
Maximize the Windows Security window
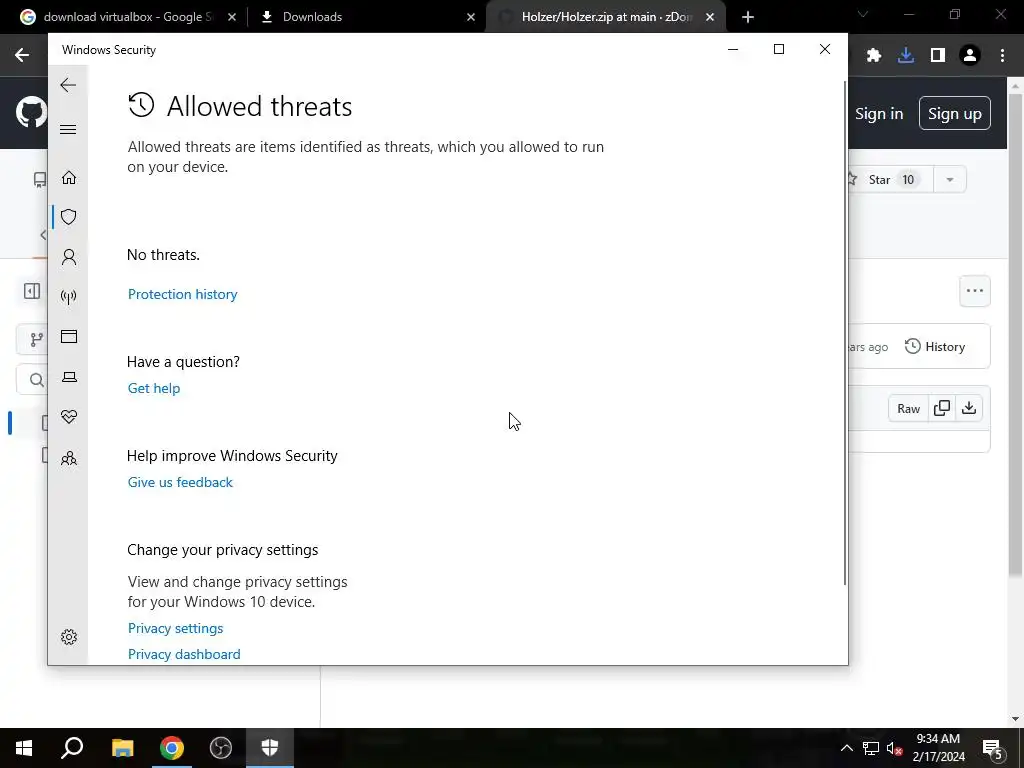[778, 49]
